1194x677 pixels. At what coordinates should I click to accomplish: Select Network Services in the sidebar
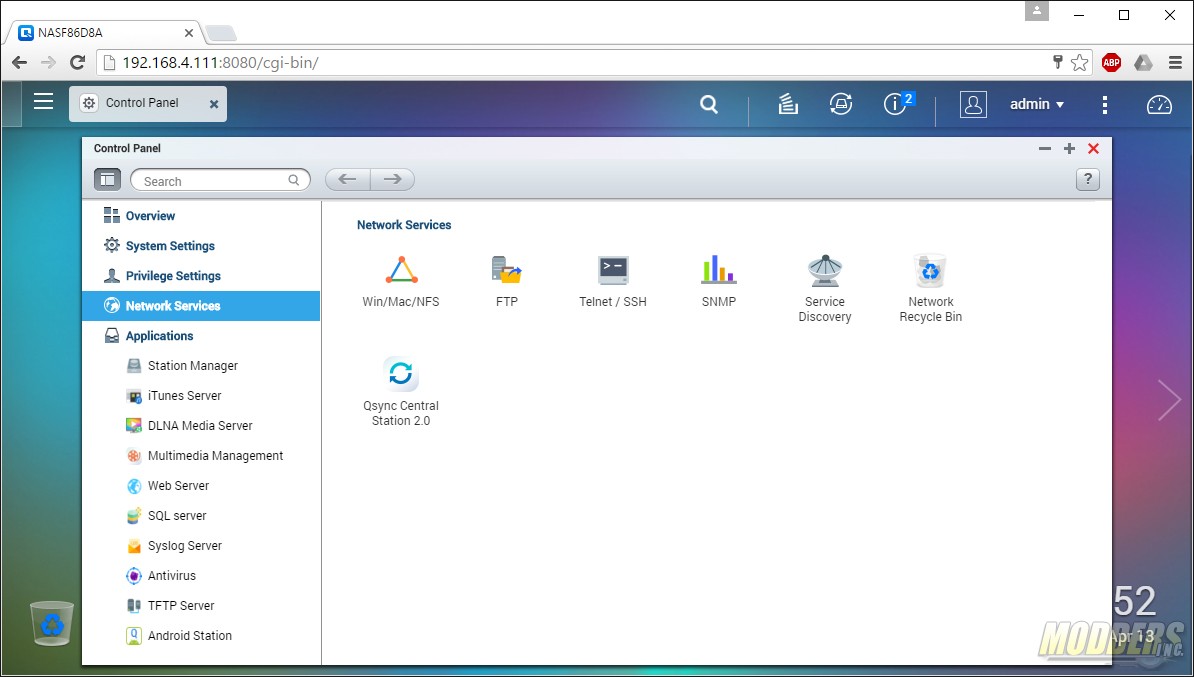point(201,305)
